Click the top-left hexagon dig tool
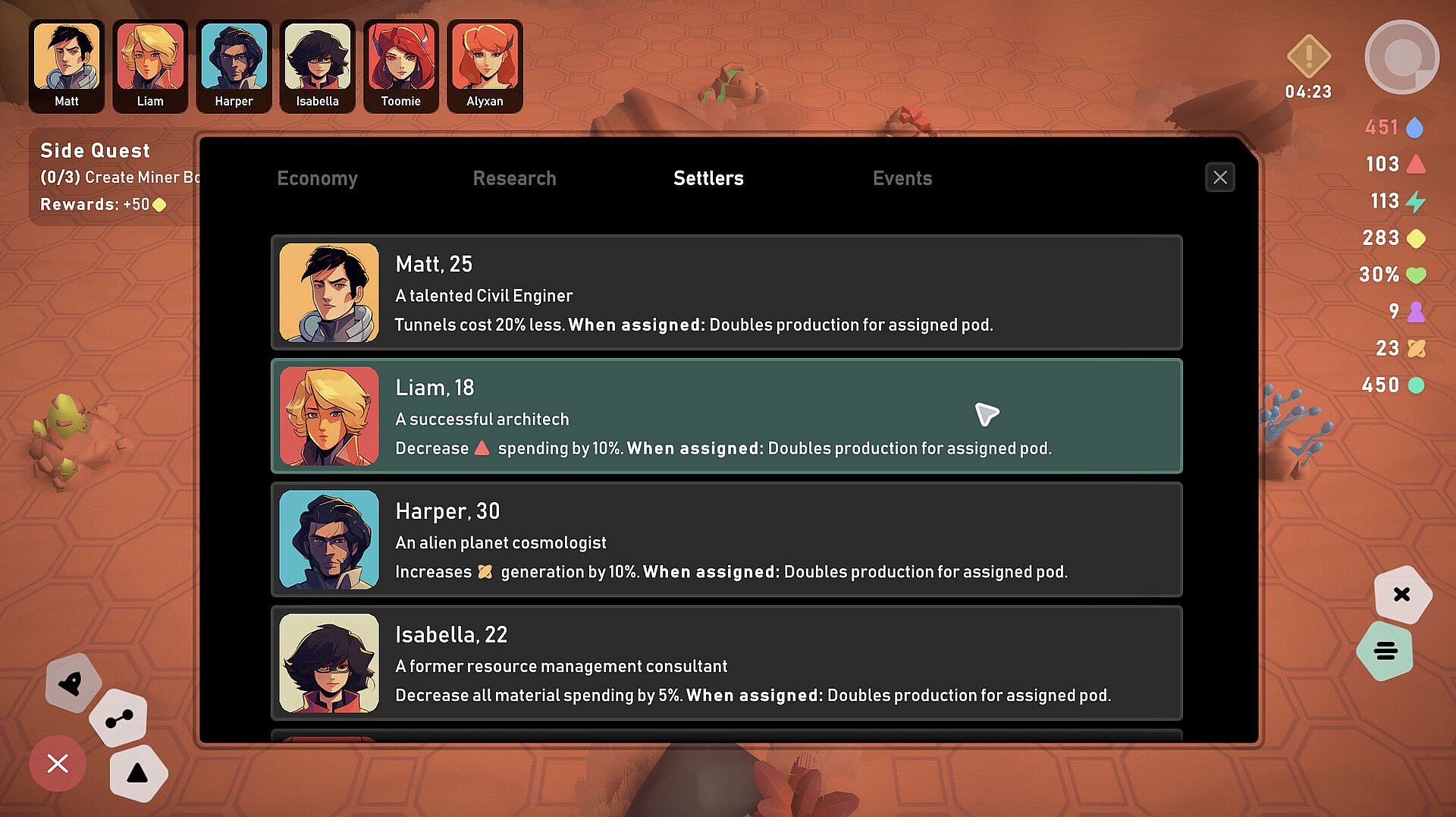This screenshot has width=1456, height=817. [72, 683]
